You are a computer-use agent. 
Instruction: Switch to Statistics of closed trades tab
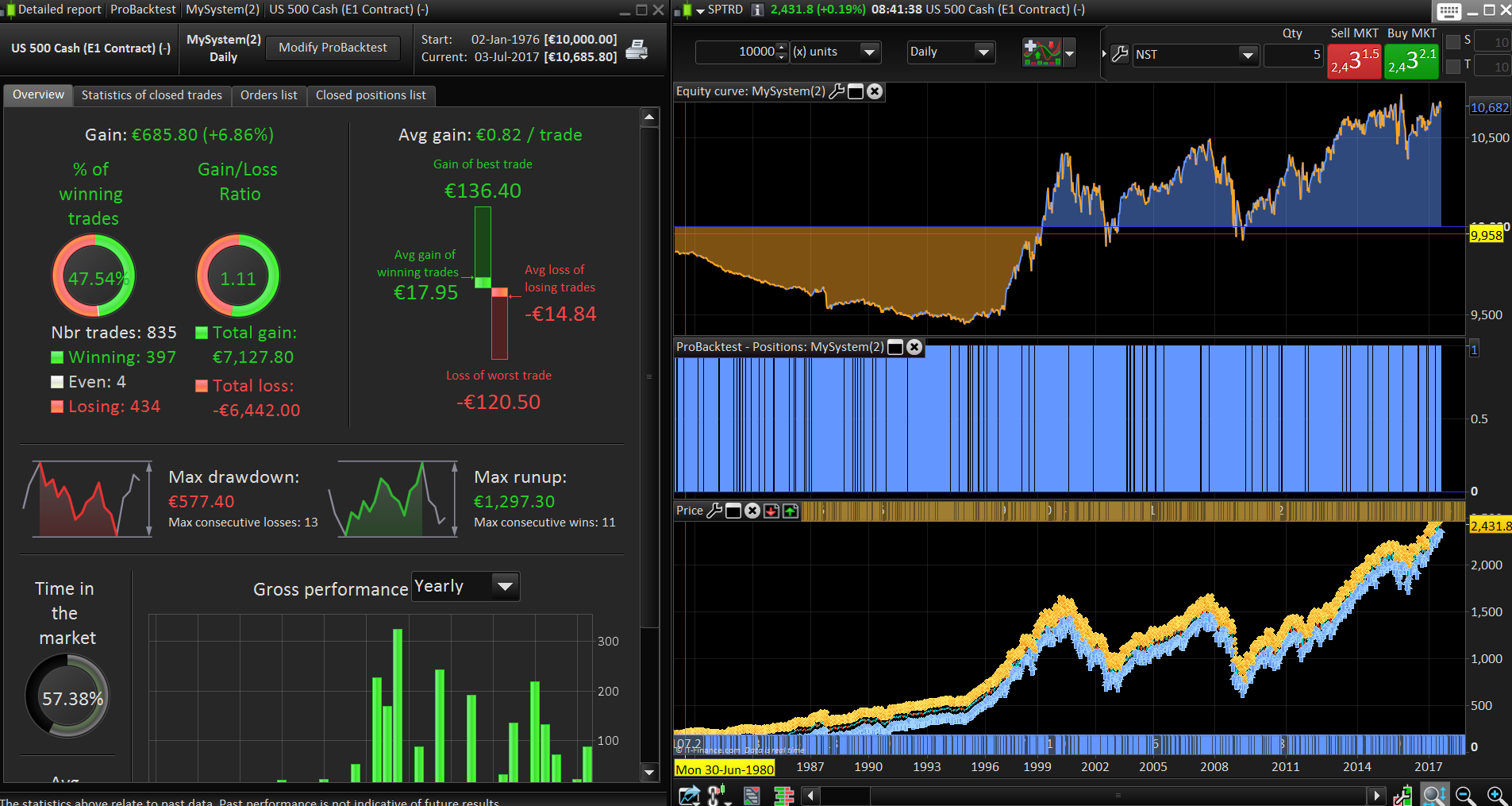tap(152, 95)
